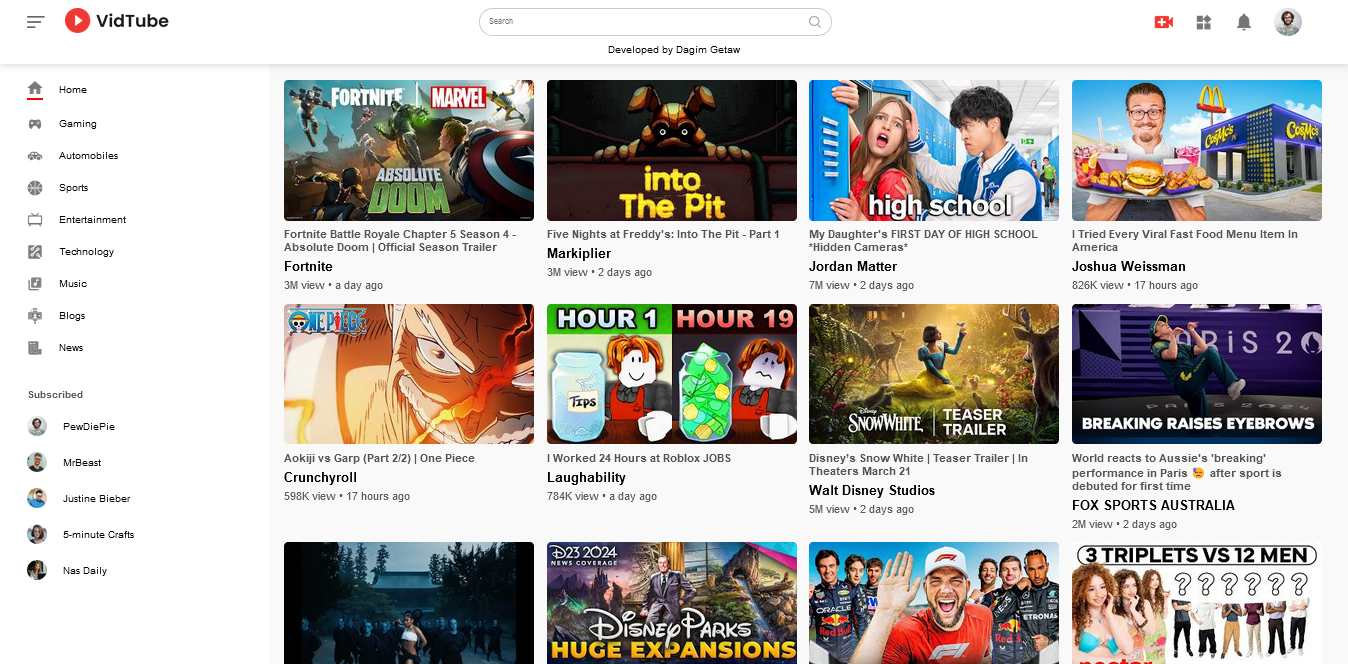Viewport: 1348px width, 664px height.
Task: Select Home in the sidebar
Action: [x=73, y=90]
